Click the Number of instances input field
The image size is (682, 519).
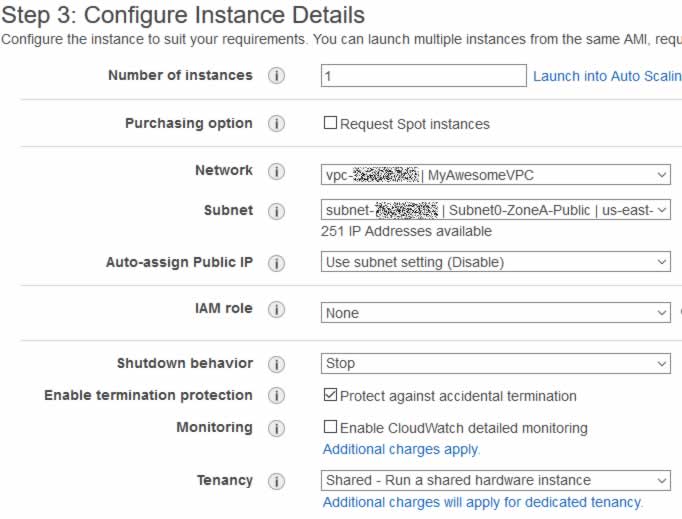point(424,76)
